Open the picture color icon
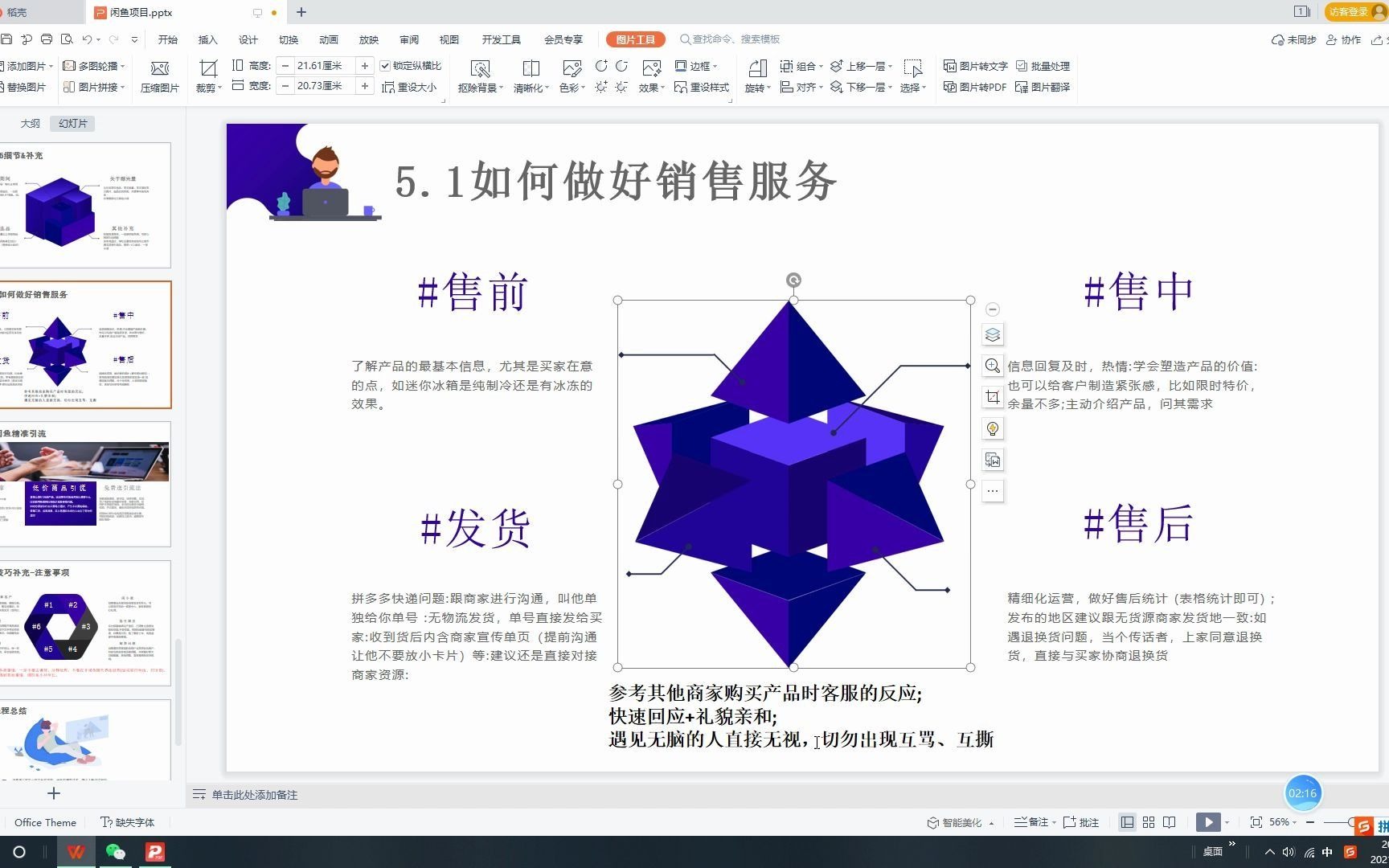The height and width of the screenshot is (868, 1389). click(572, 68)
